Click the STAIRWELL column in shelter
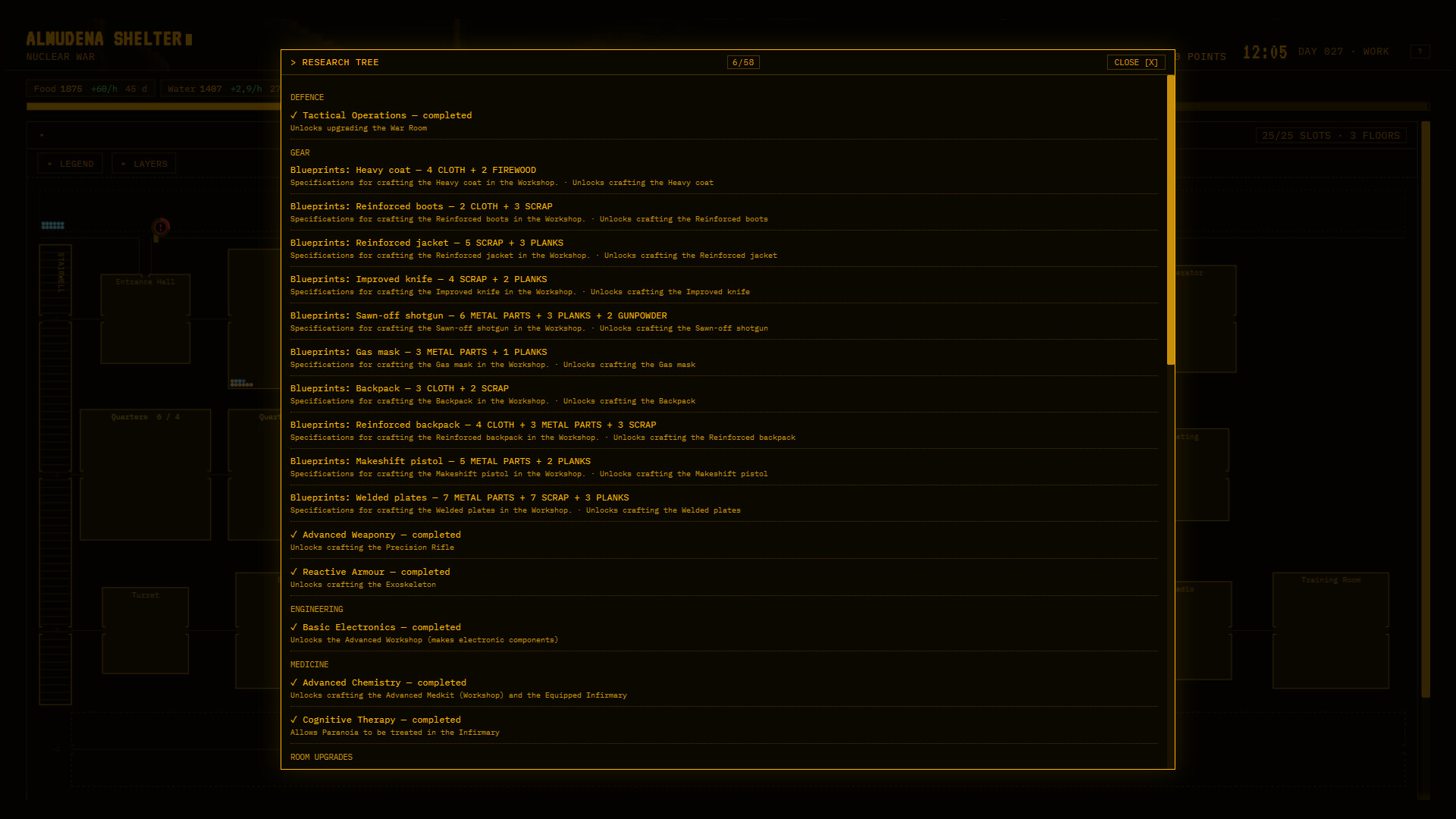The height and width of the screenshot is (819, 1456). point(55,474)
